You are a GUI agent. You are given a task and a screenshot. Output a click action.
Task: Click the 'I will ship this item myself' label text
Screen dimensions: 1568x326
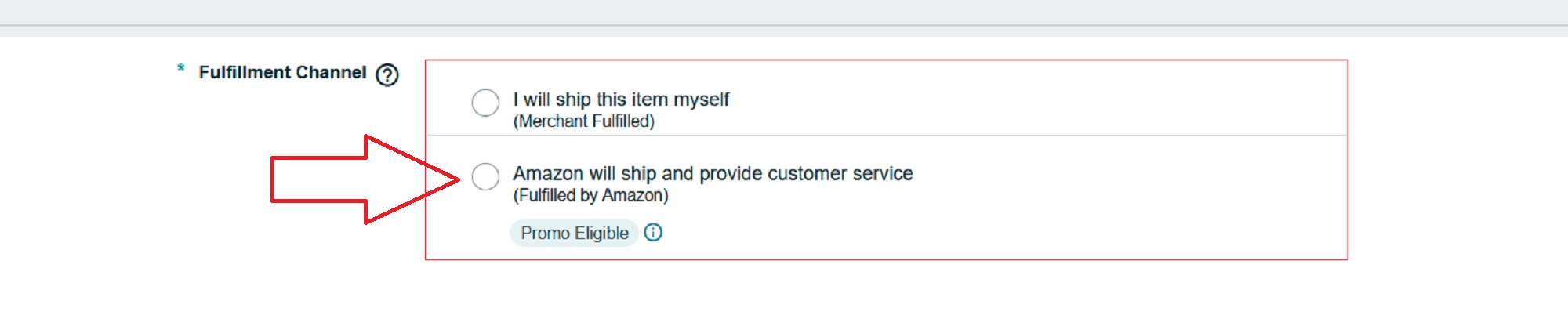click(x=621, y=100)
